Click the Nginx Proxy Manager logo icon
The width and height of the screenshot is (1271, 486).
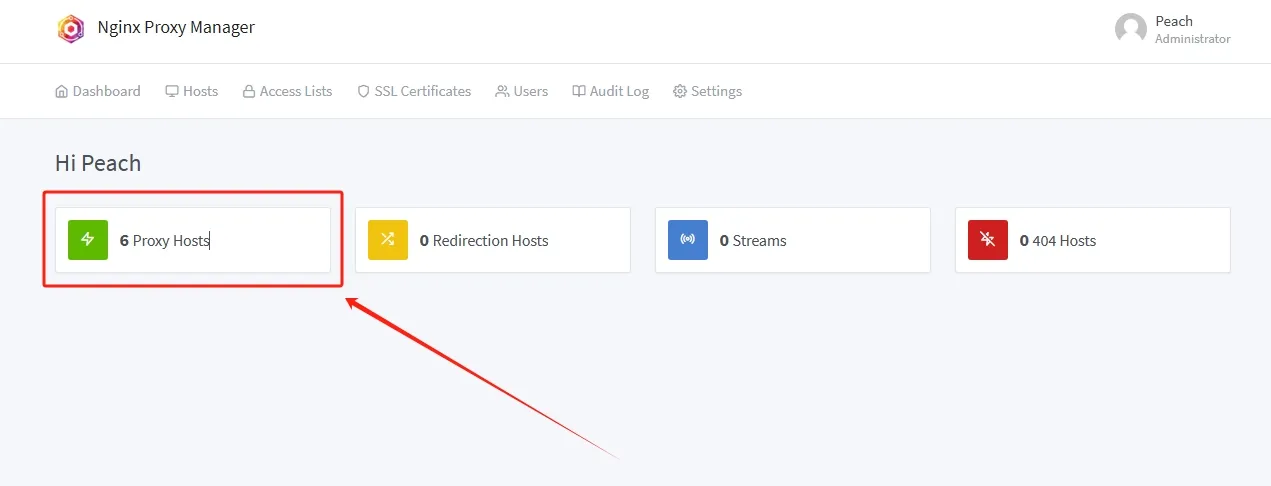[x=71, y=29]
